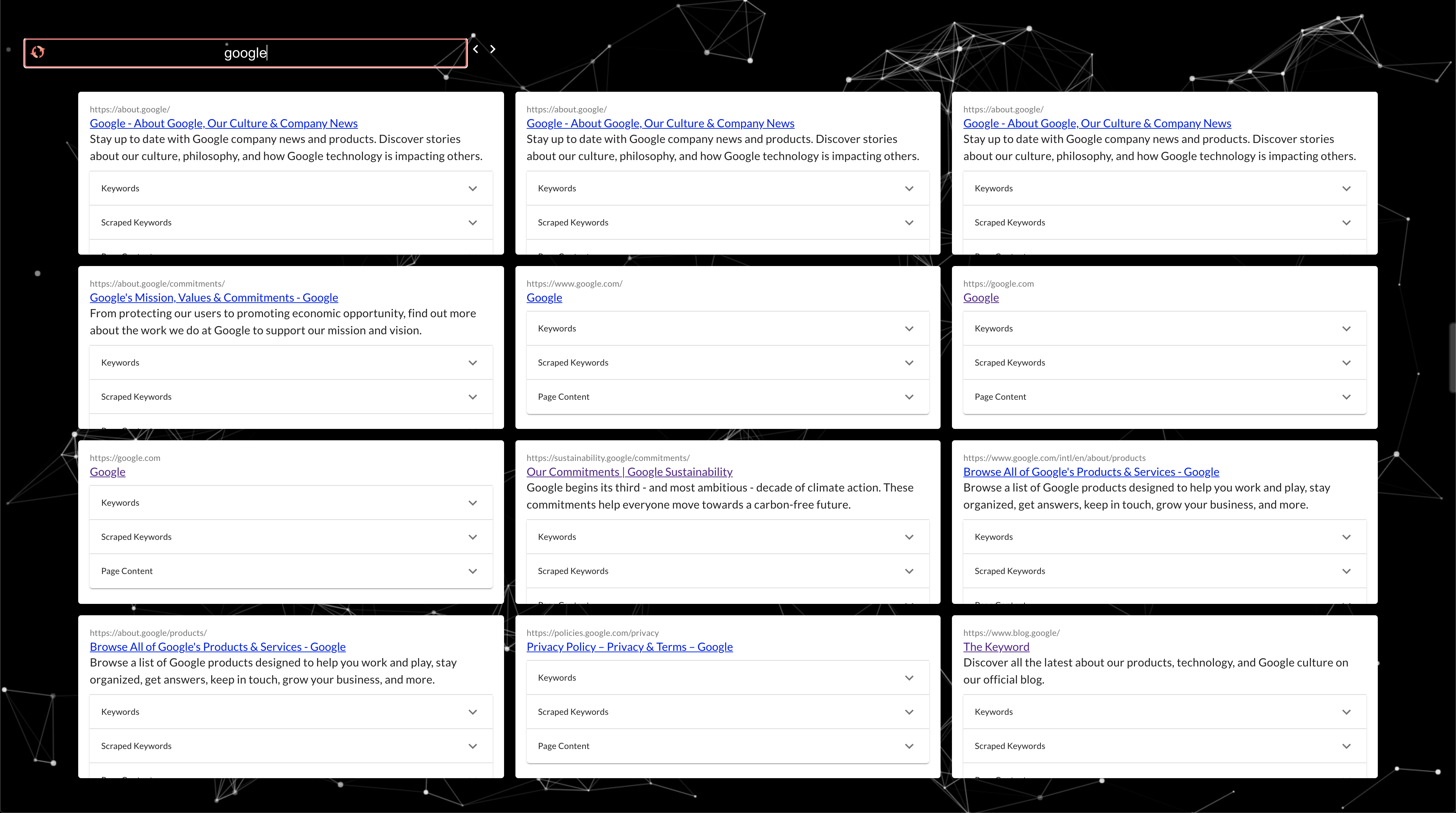Expand Keywords in the Privacy Policy card
This screenshot has width=1456, height=813.
point(727,677)
